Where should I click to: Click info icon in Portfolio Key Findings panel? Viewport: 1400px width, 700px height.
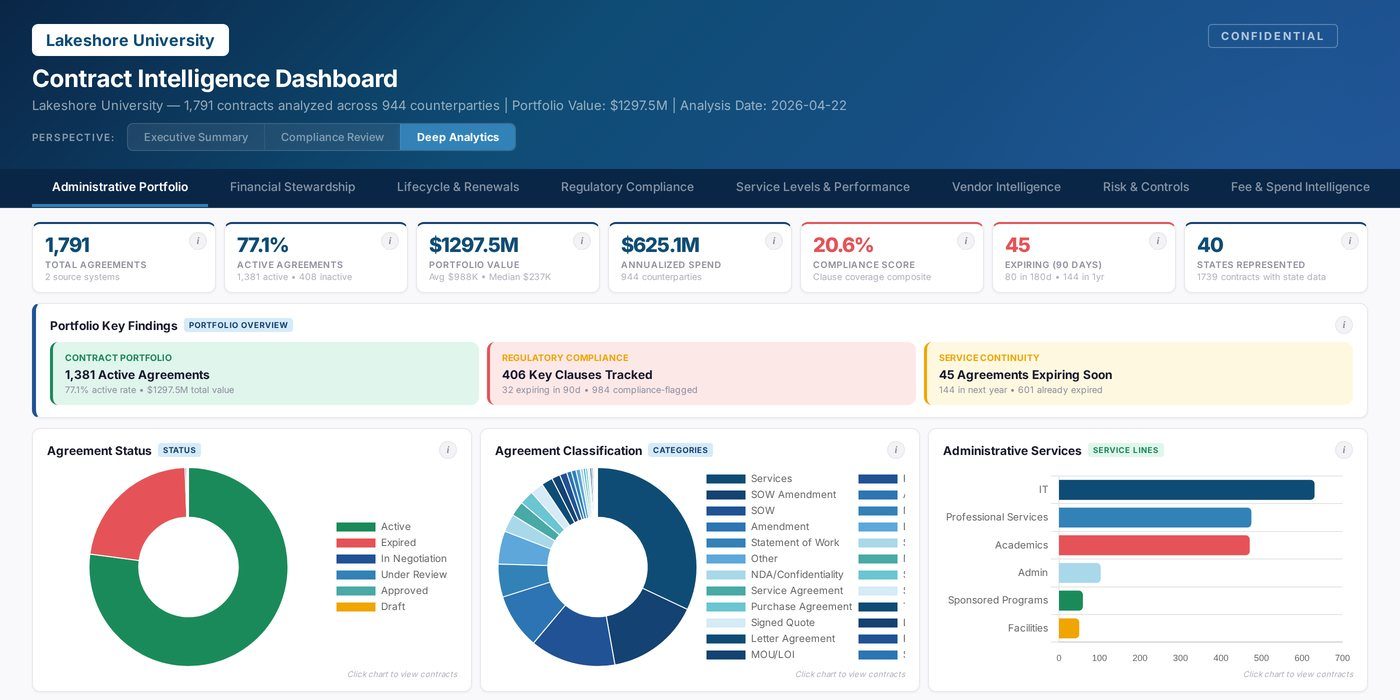[1344, 325]
